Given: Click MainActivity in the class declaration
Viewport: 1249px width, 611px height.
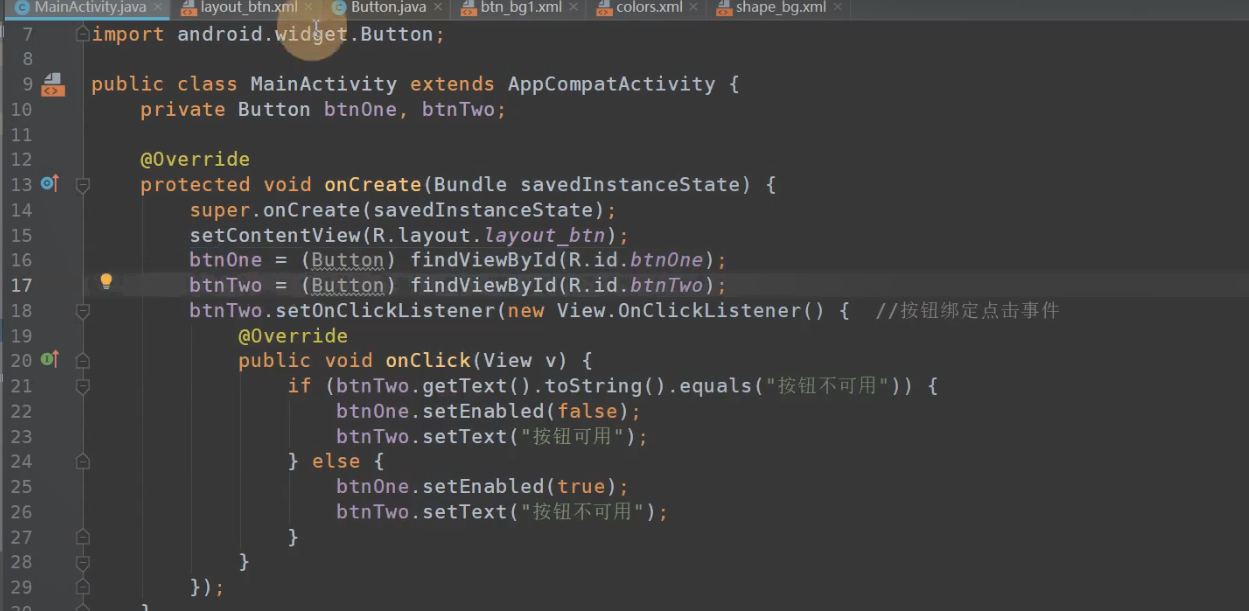Looking at the screenshot, I should click(323, 84).
